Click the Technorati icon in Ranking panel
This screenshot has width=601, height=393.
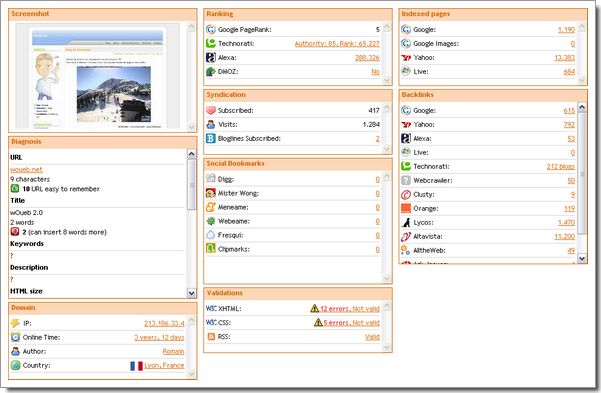tap(210, 43)
